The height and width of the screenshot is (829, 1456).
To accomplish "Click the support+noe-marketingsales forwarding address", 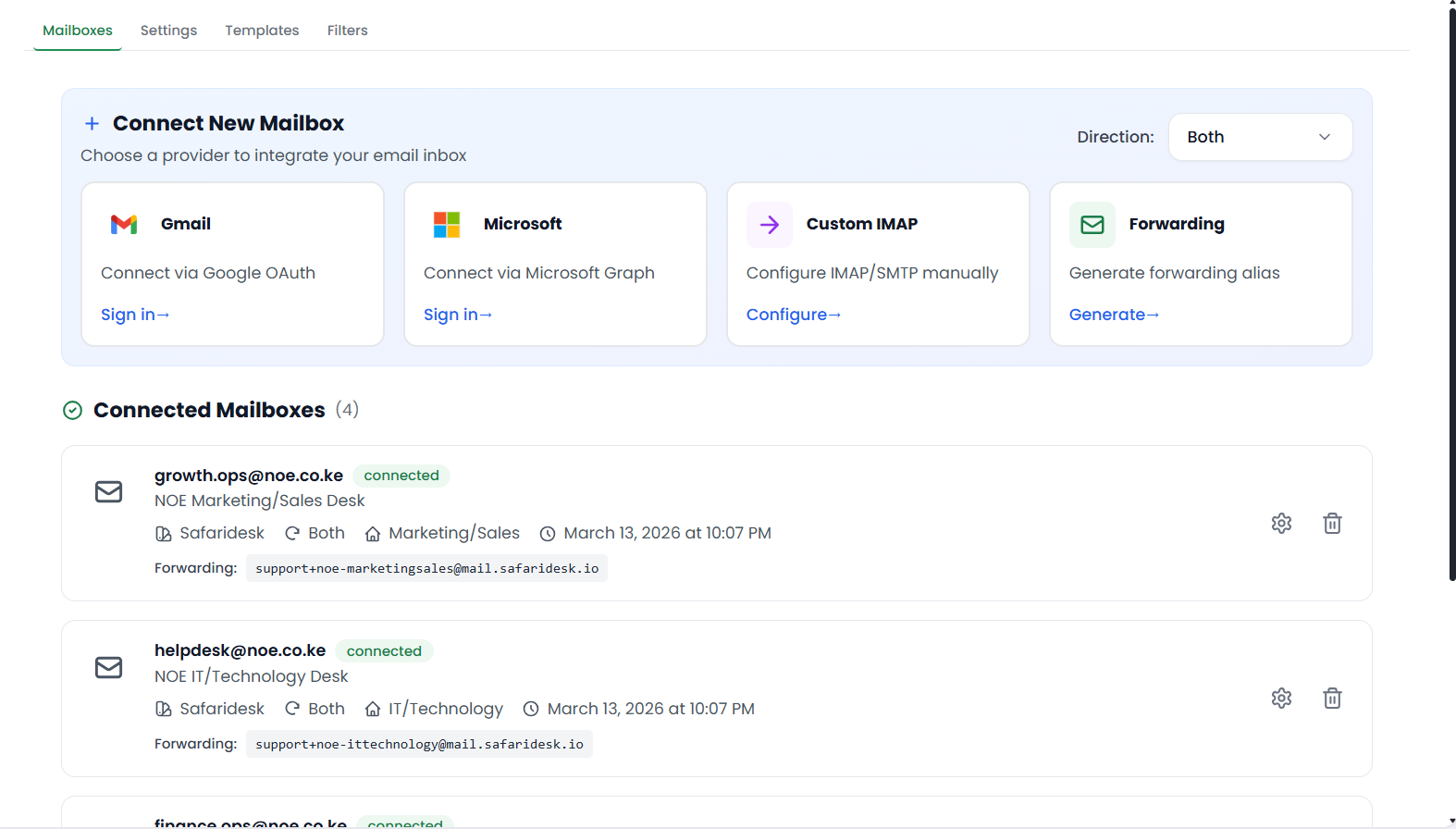I will [x=426, y=568].
